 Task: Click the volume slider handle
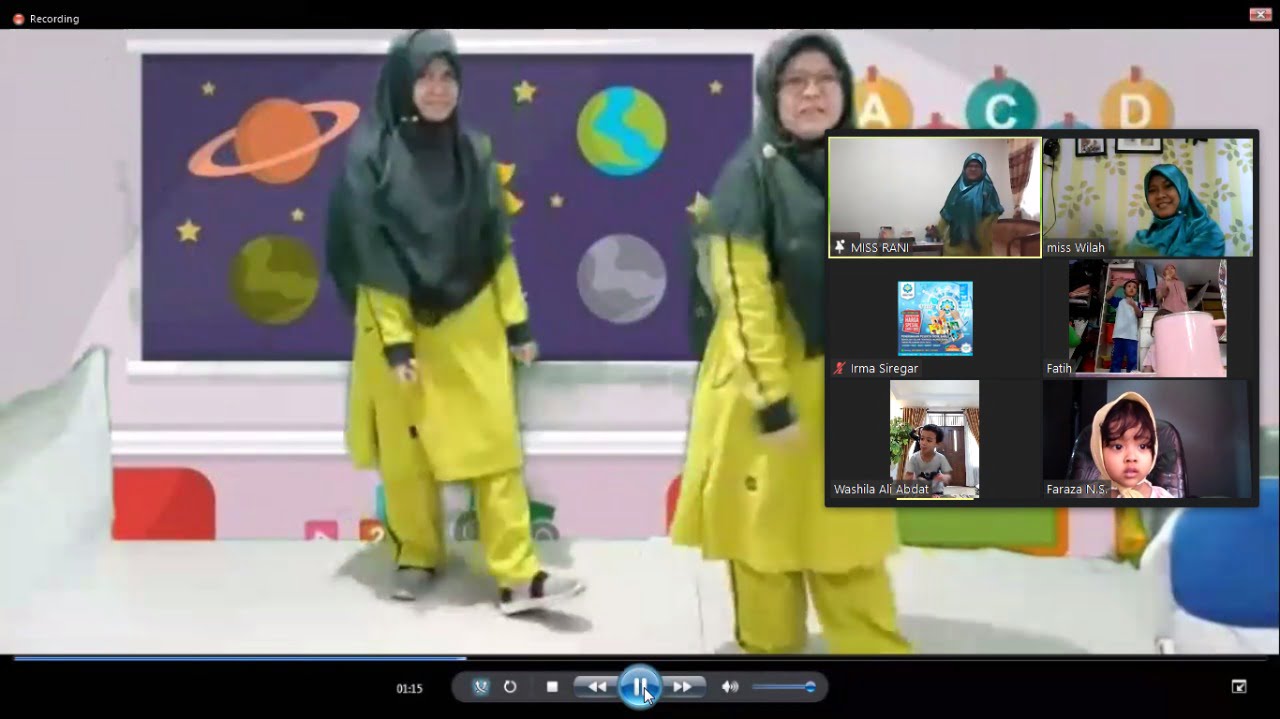pyautogui.click(x=810, y=687)
